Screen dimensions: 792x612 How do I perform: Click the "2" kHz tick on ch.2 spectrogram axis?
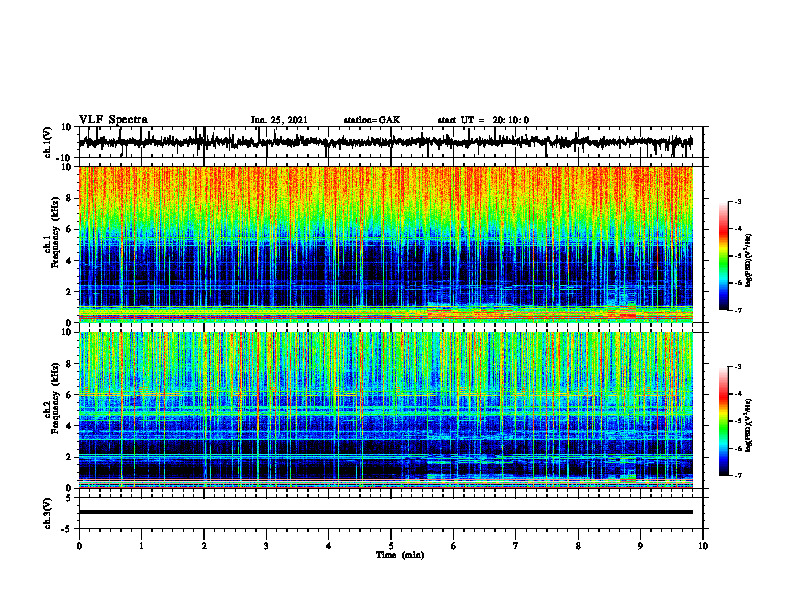click(x=70, y=457)
